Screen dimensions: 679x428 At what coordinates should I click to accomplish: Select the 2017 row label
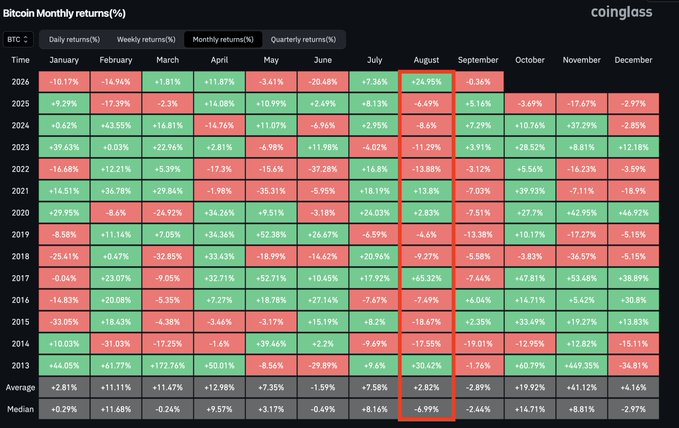20,278
